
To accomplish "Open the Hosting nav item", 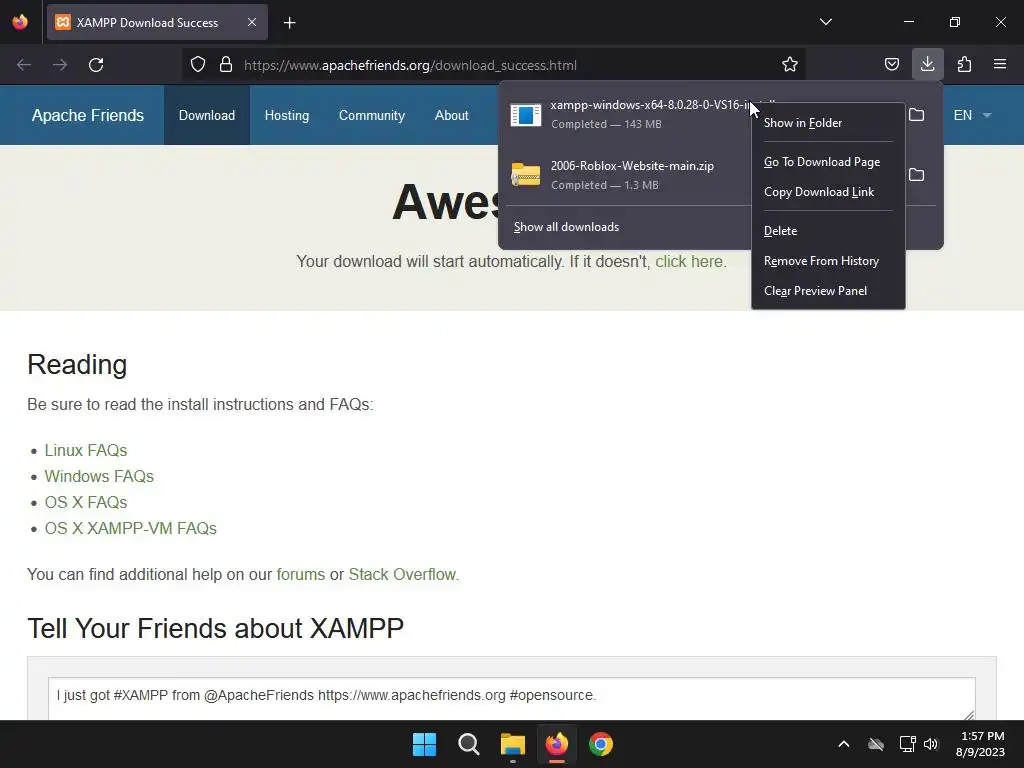I will [287, 116].
